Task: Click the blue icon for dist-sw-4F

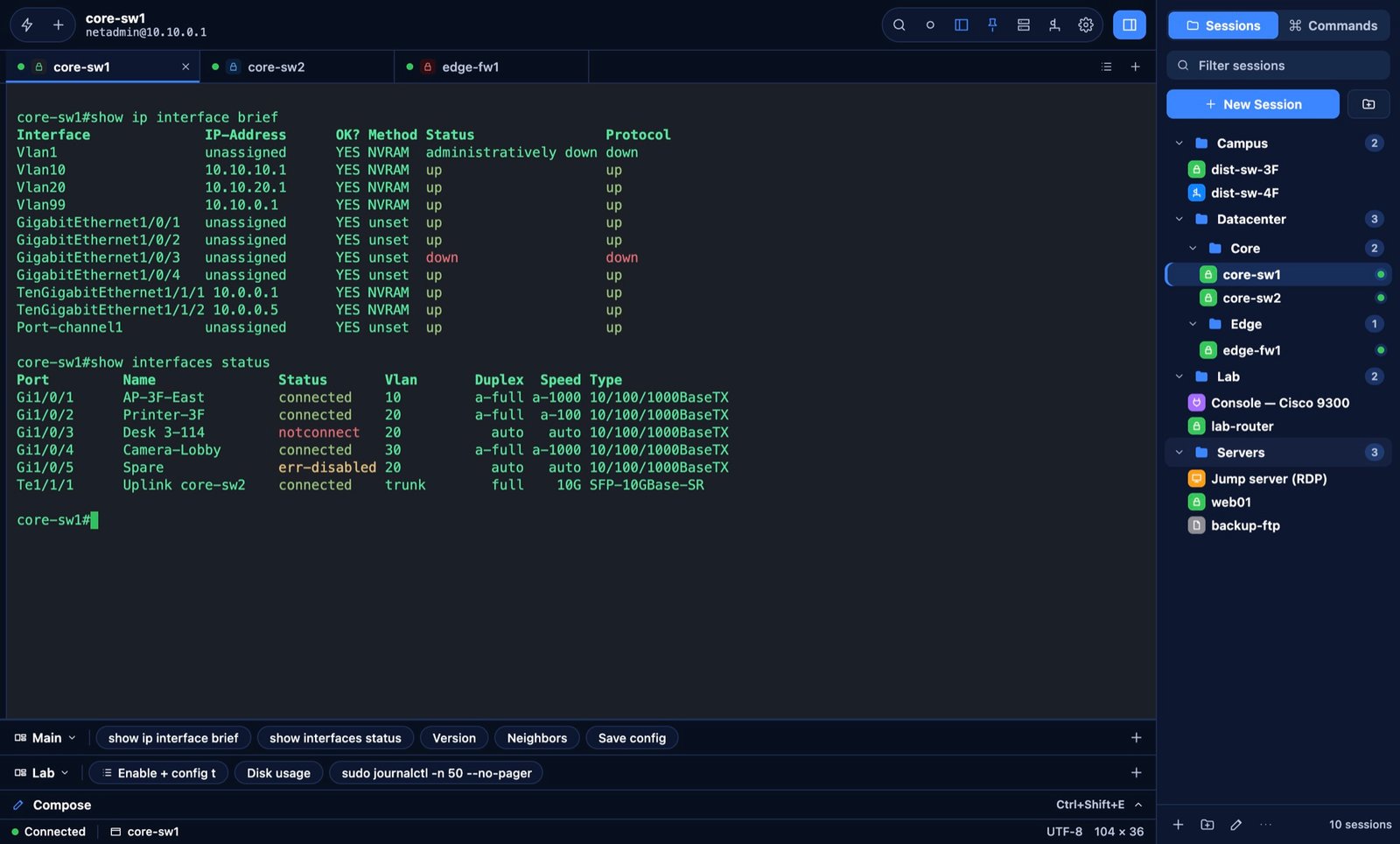Action: pos(1196,193)
